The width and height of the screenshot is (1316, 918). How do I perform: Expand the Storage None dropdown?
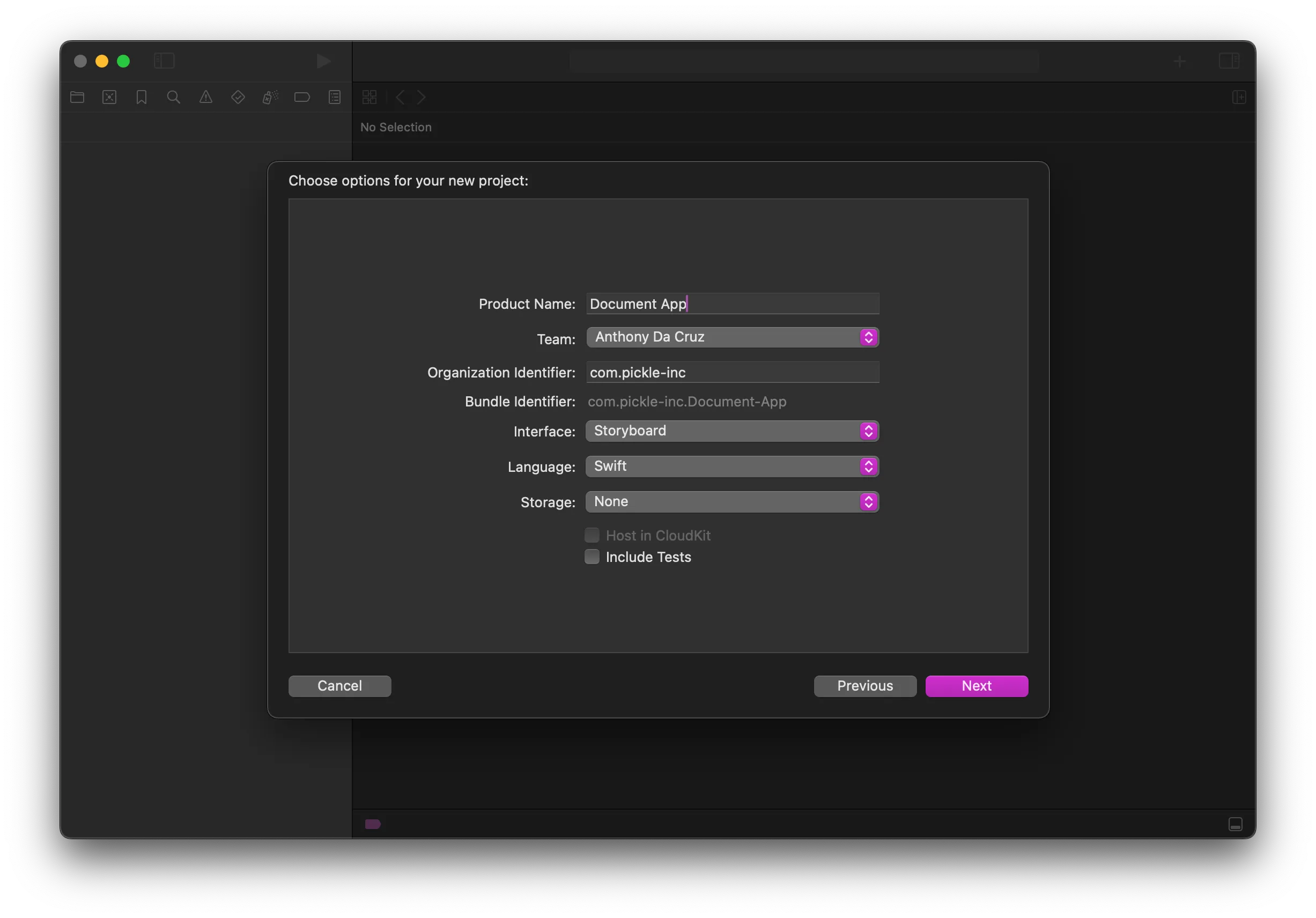(732, 502)
